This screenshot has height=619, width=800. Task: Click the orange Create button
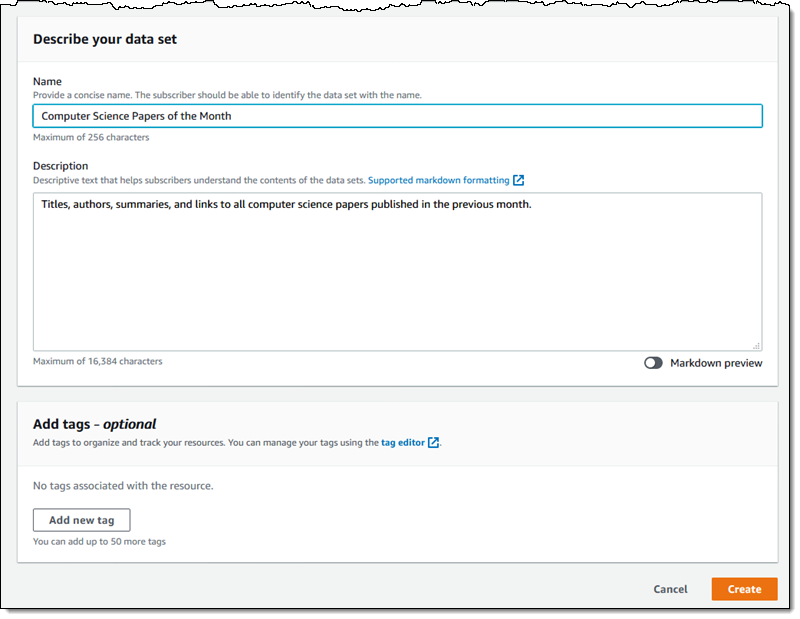coord(744,589)
